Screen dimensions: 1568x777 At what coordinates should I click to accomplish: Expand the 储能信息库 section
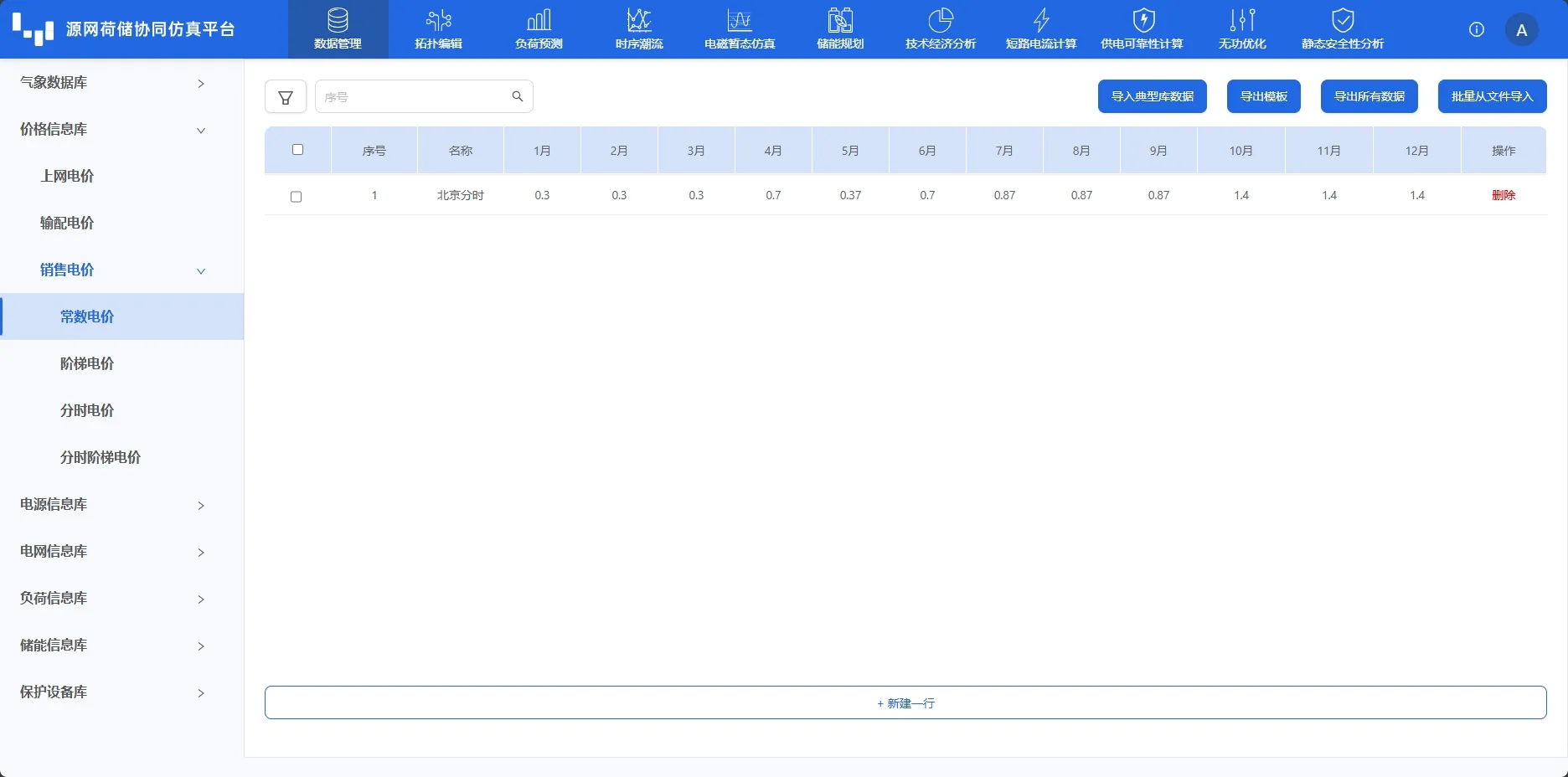coord(121,645)
